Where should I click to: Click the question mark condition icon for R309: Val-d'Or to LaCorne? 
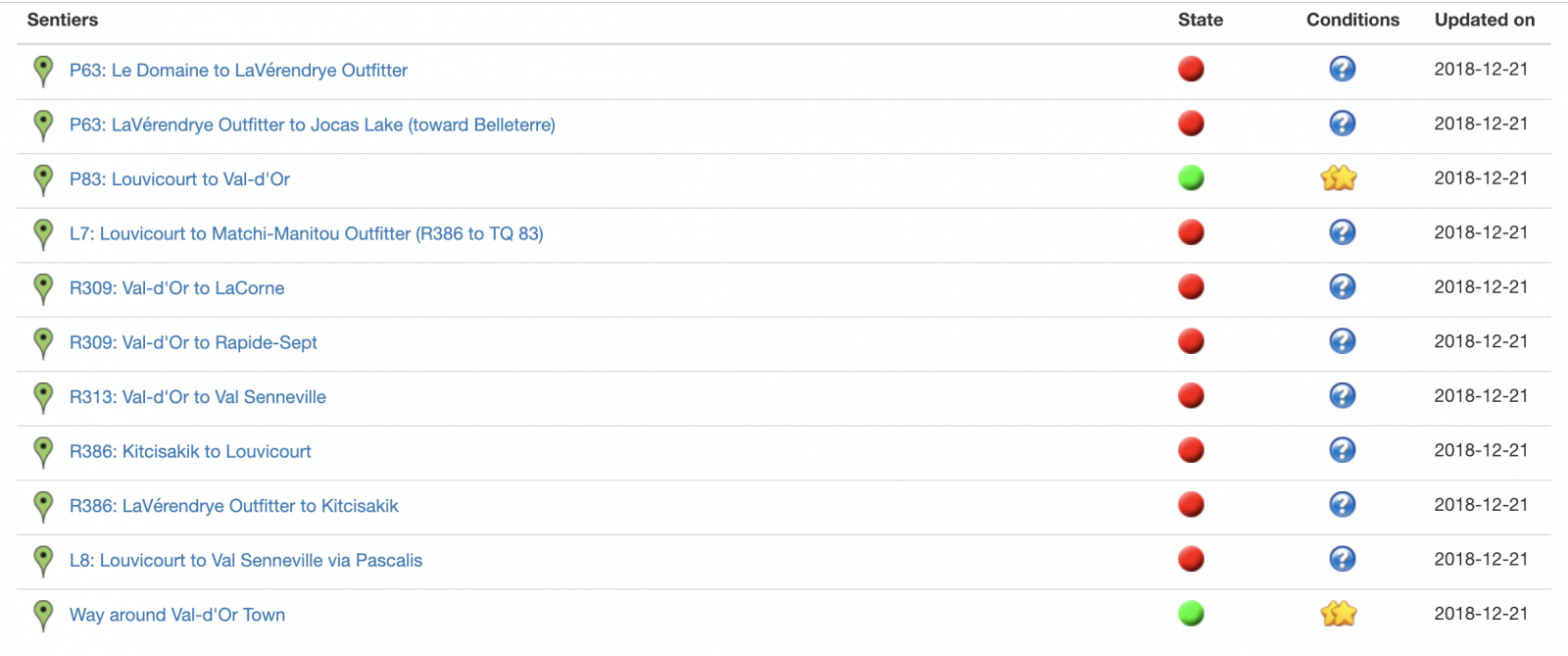click(1342, 286)
